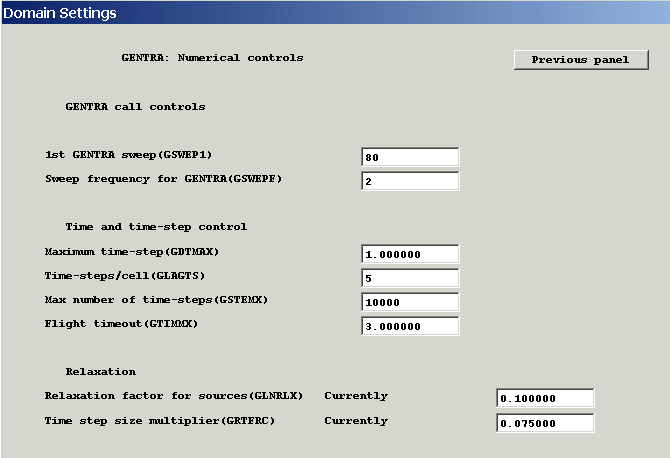The height and width of the screenshot is (458, 670).
Task: Click the GENTRA call controls section heading
Action: tap(135, 106)
